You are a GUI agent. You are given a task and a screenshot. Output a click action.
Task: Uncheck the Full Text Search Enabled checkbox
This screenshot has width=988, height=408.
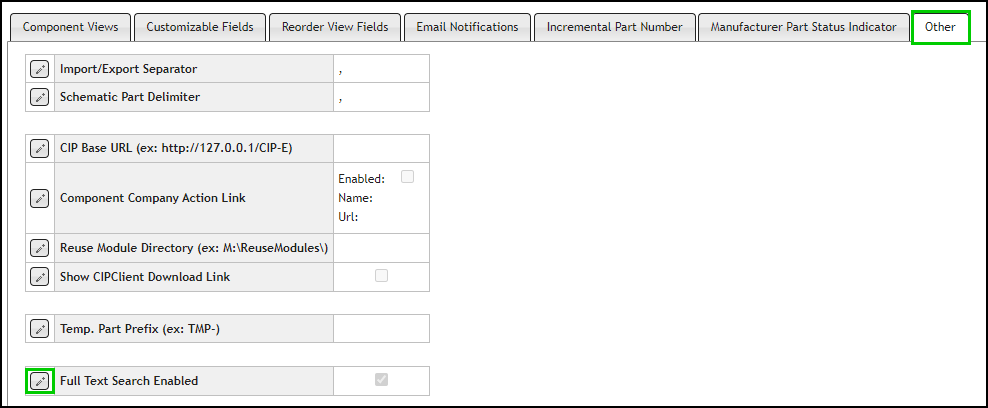381,380
